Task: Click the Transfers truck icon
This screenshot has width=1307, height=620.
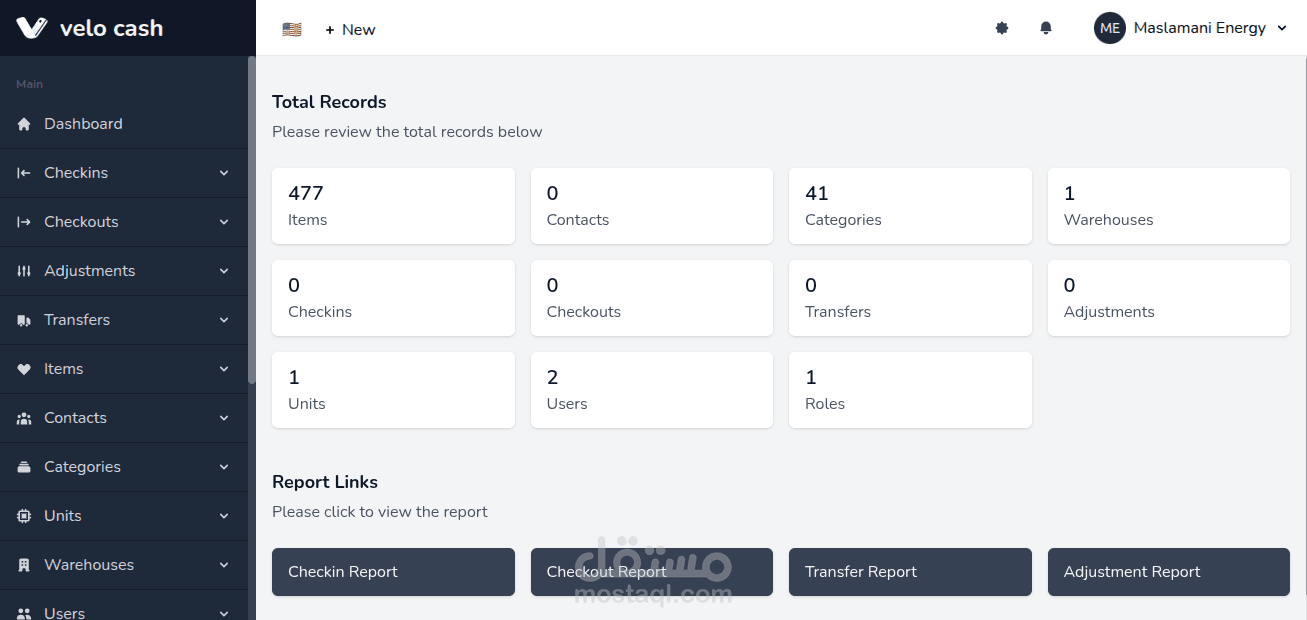Action: [24, 320]
